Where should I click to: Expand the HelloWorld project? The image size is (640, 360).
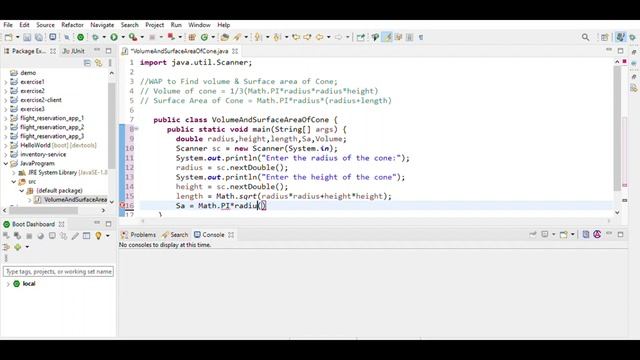point(6,145)
